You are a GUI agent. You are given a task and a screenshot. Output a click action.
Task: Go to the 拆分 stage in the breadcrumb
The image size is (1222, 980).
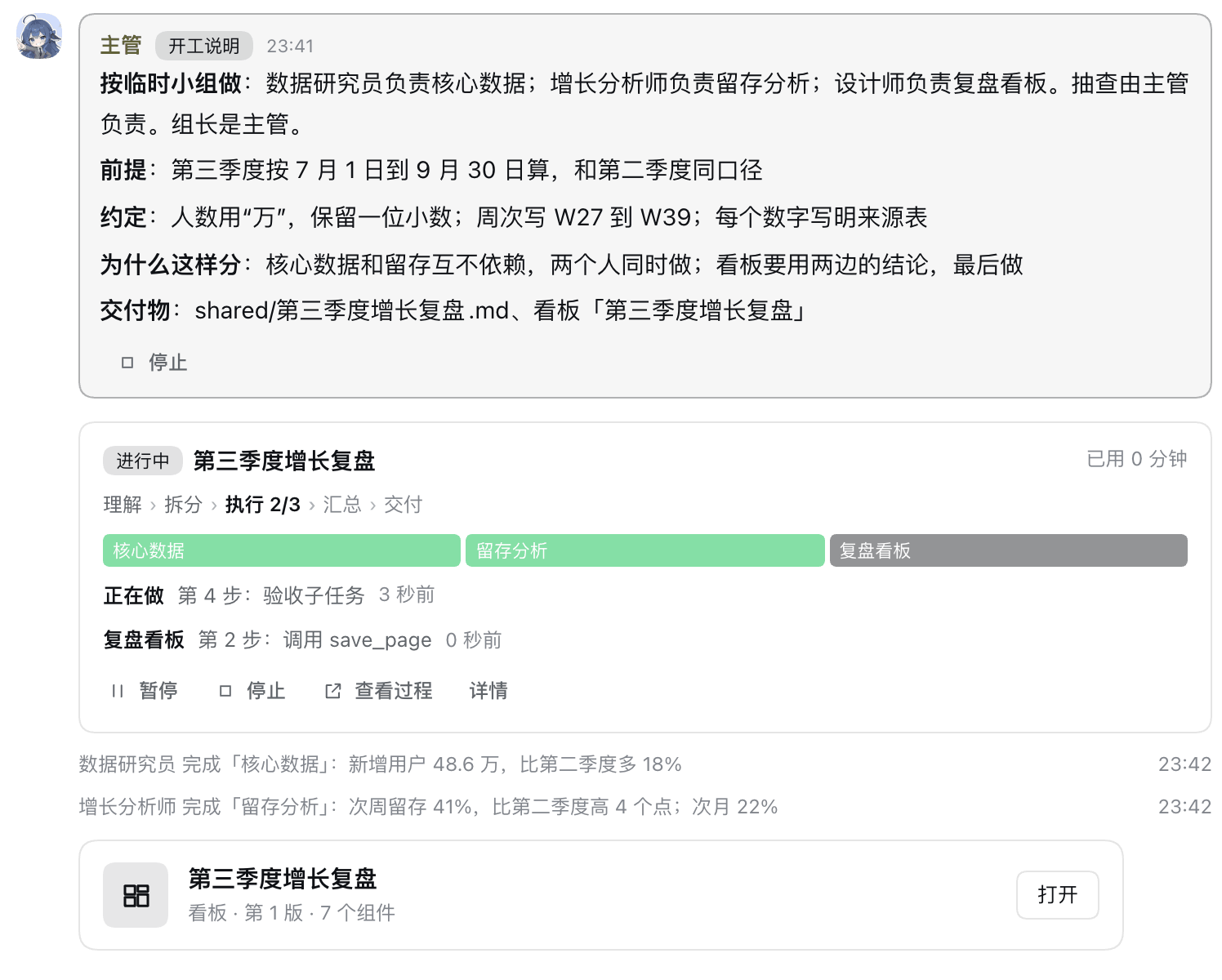[x=183, y=505]
